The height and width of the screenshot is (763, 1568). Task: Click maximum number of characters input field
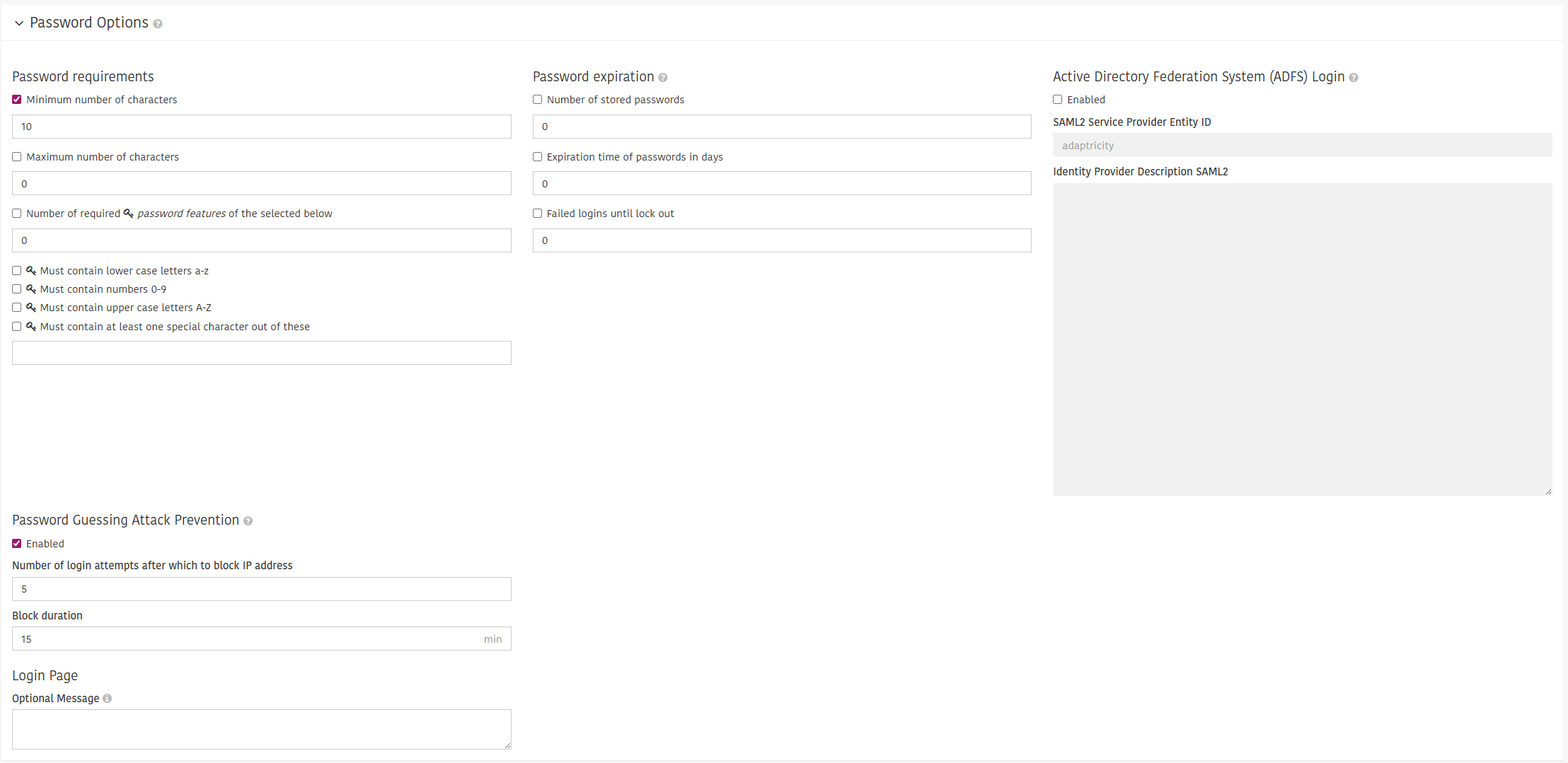click(262, 183)
